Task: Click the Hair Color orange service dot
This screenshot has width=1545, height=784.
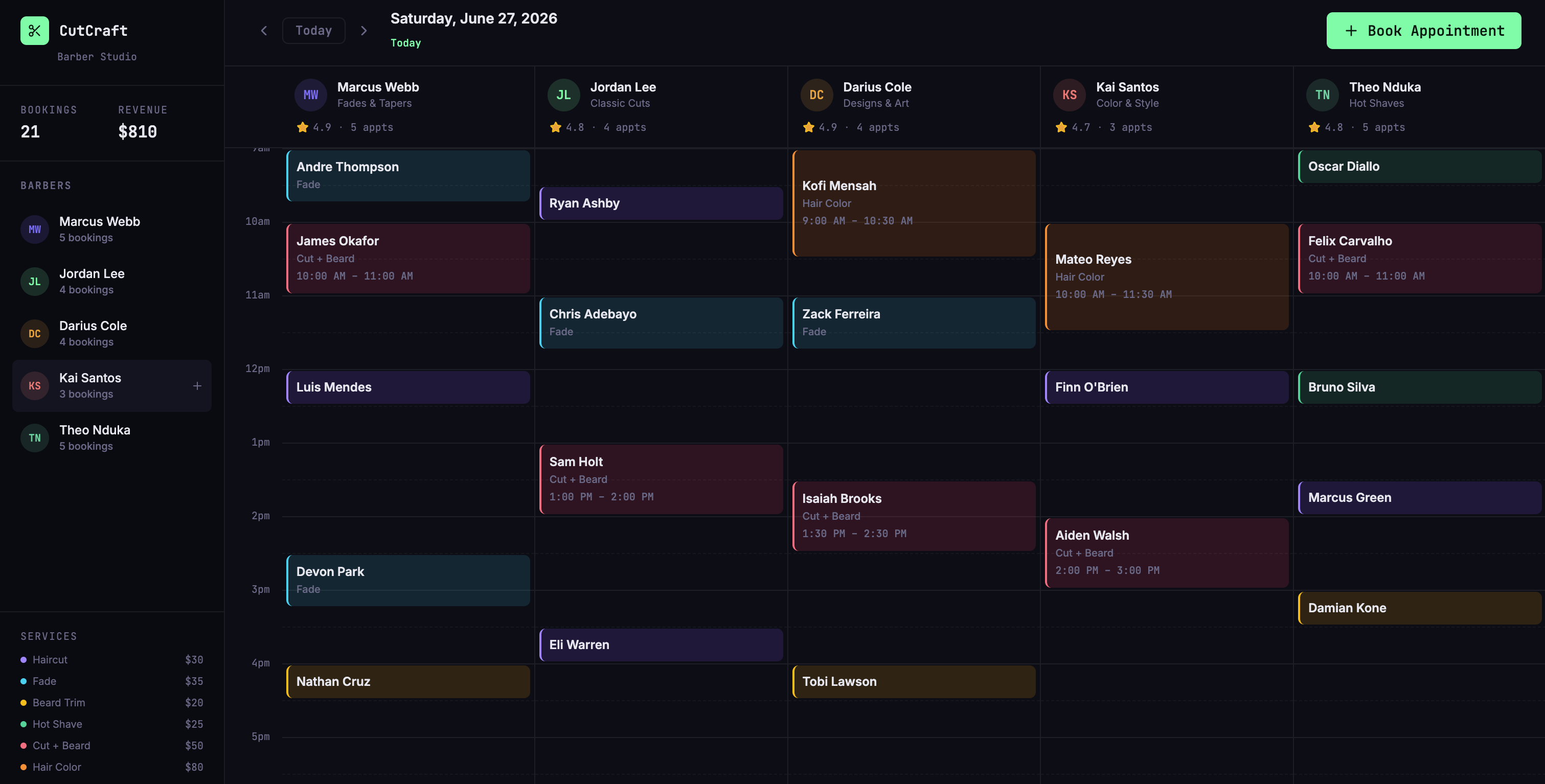Action: [x=24, y=767]
